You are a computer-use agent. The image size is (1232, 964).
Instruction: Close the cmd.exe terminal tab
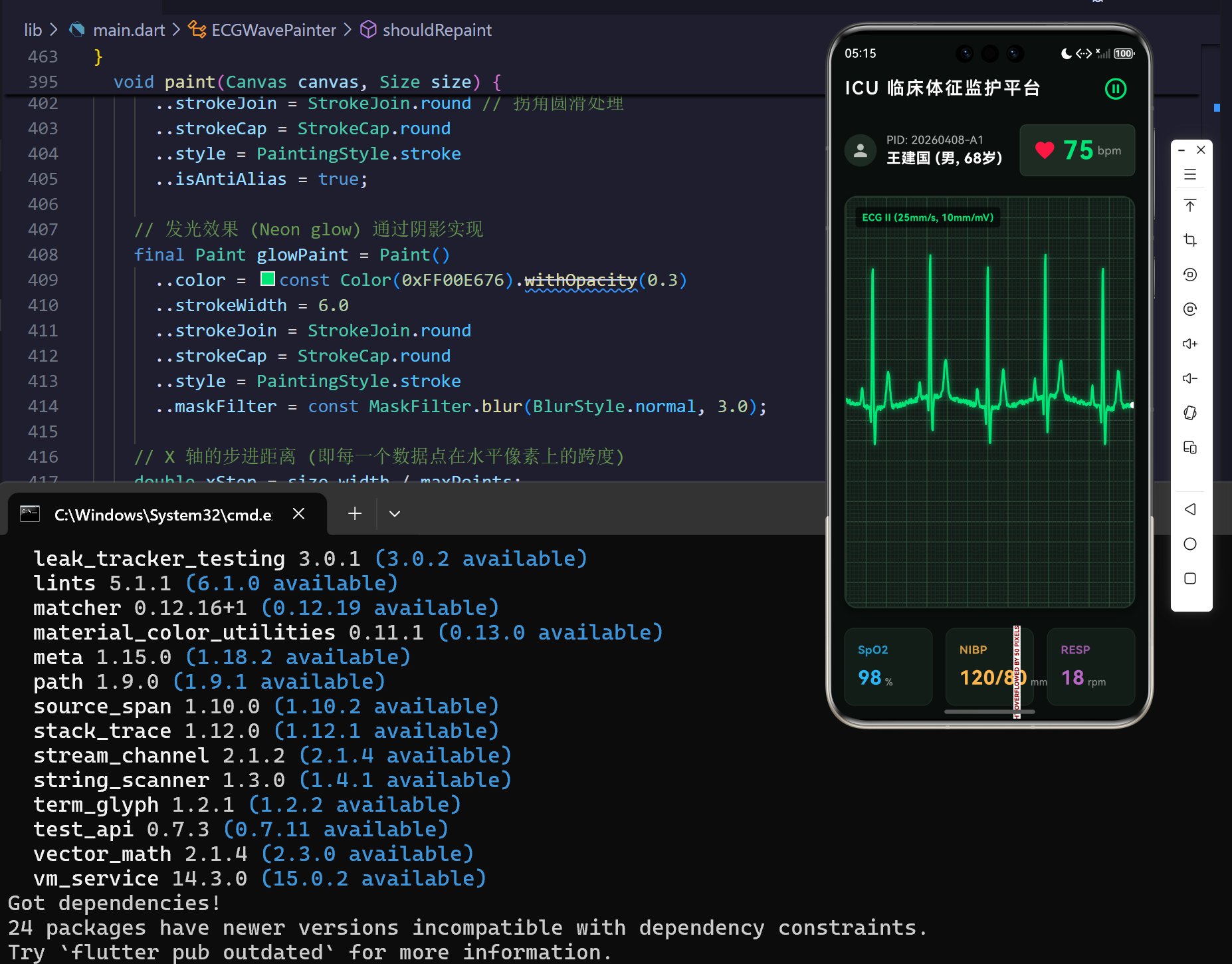point(299,513)
